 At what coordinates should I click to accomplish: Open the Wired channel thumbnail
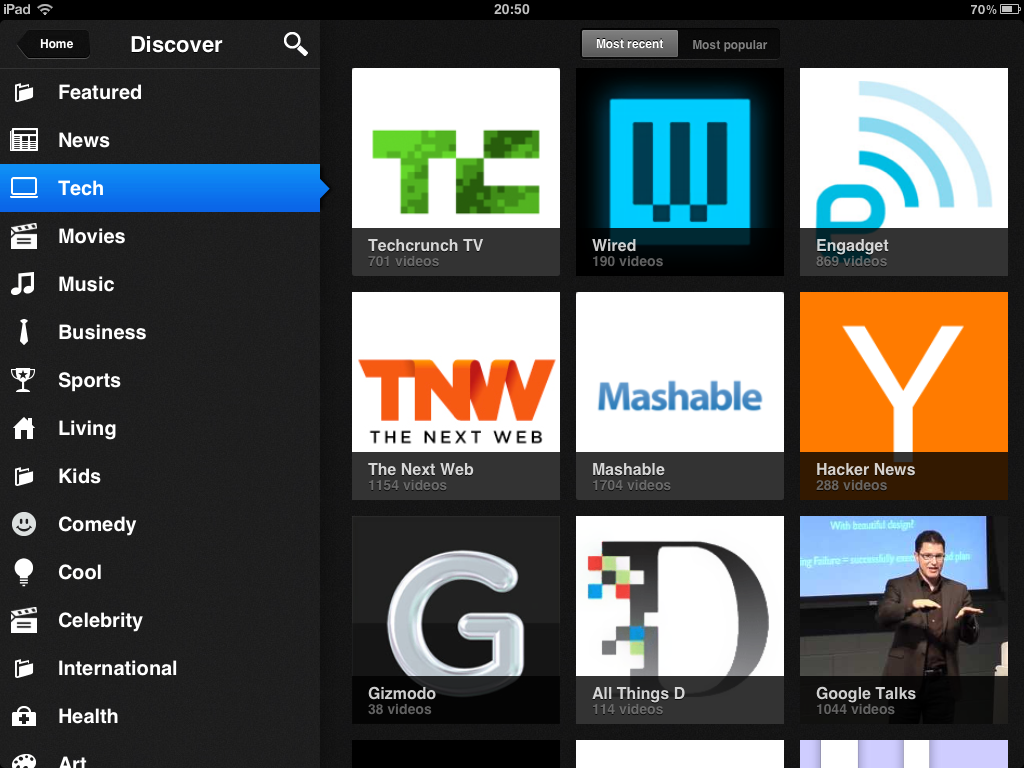pos(680,172)
